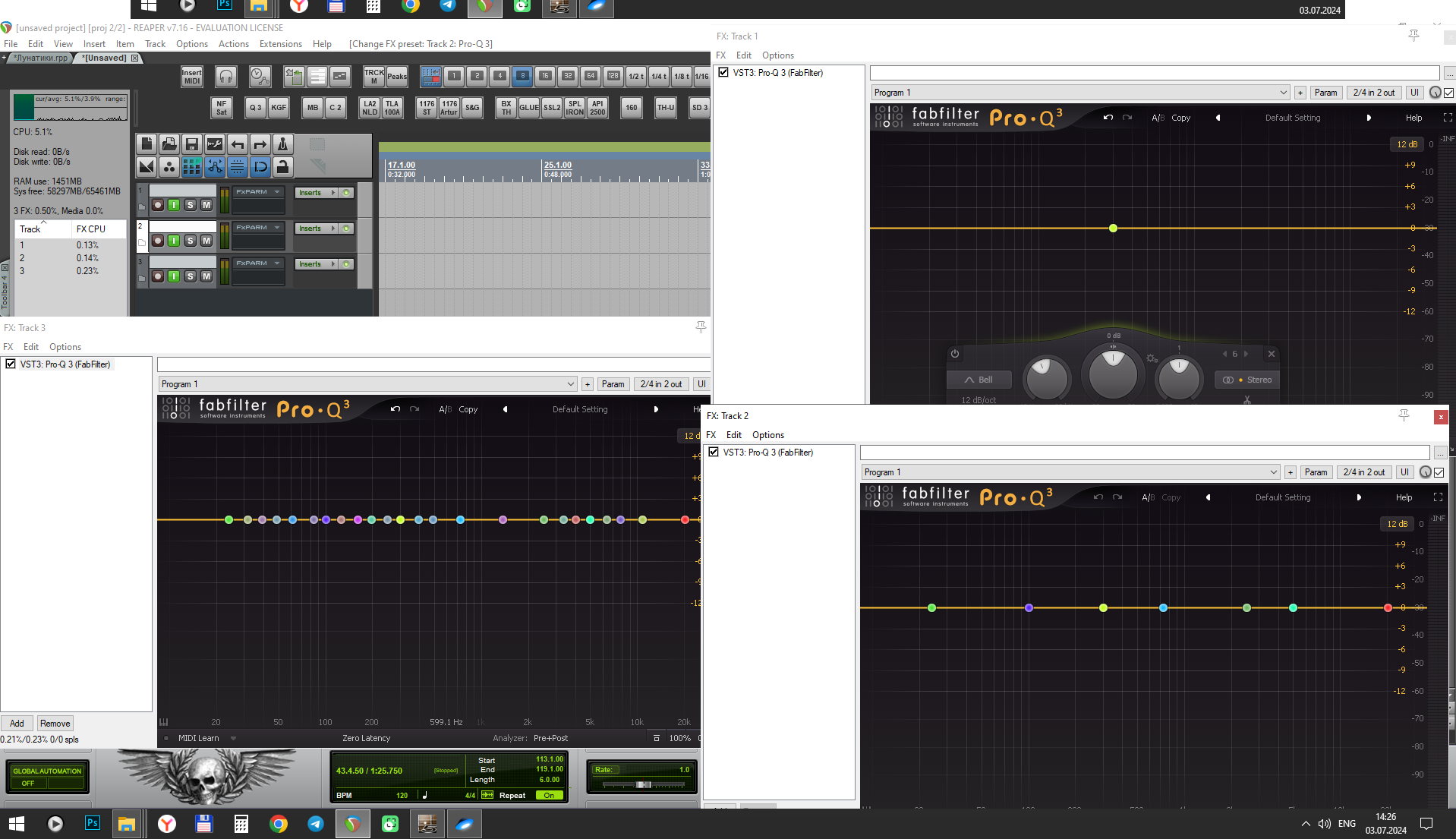Click 2/4 in 2 out button in FX: Track 2
Screen dimensions: 1456x839
pyautogui.click(x=1364, y=472)
